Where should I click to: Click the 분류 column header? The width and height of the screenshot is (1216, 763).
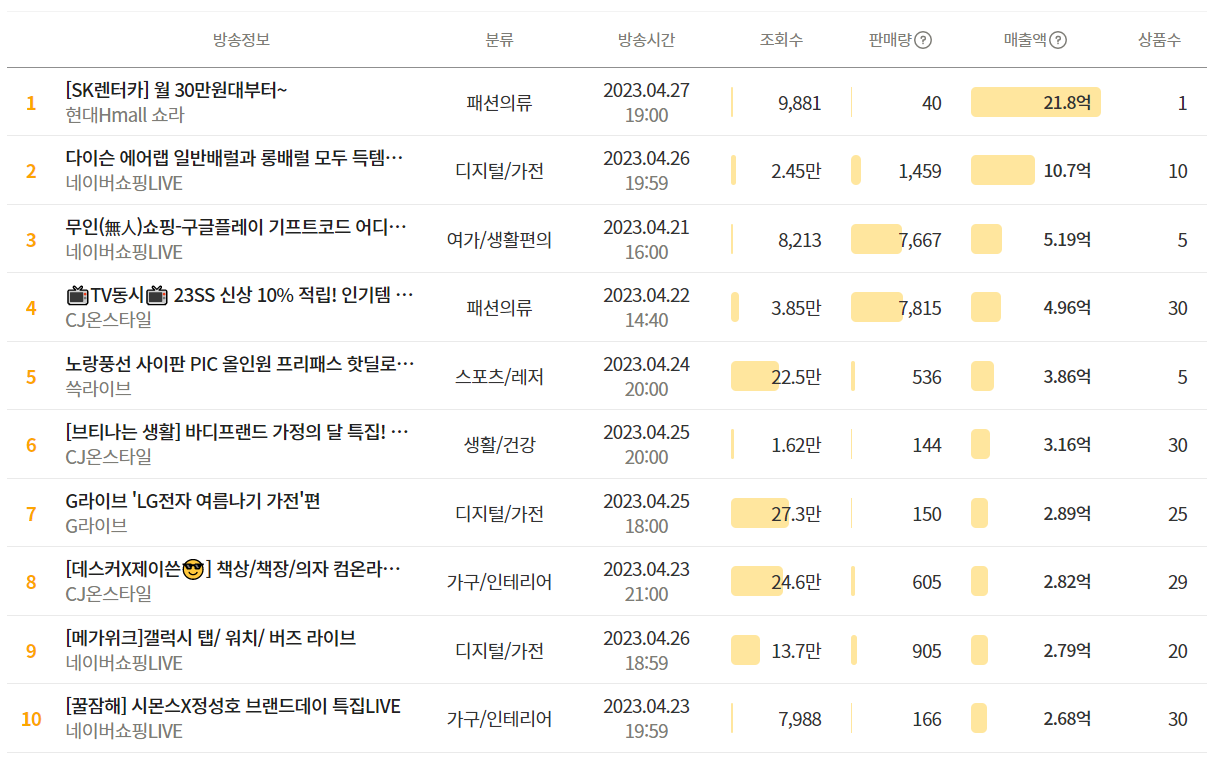coord(499,40)
